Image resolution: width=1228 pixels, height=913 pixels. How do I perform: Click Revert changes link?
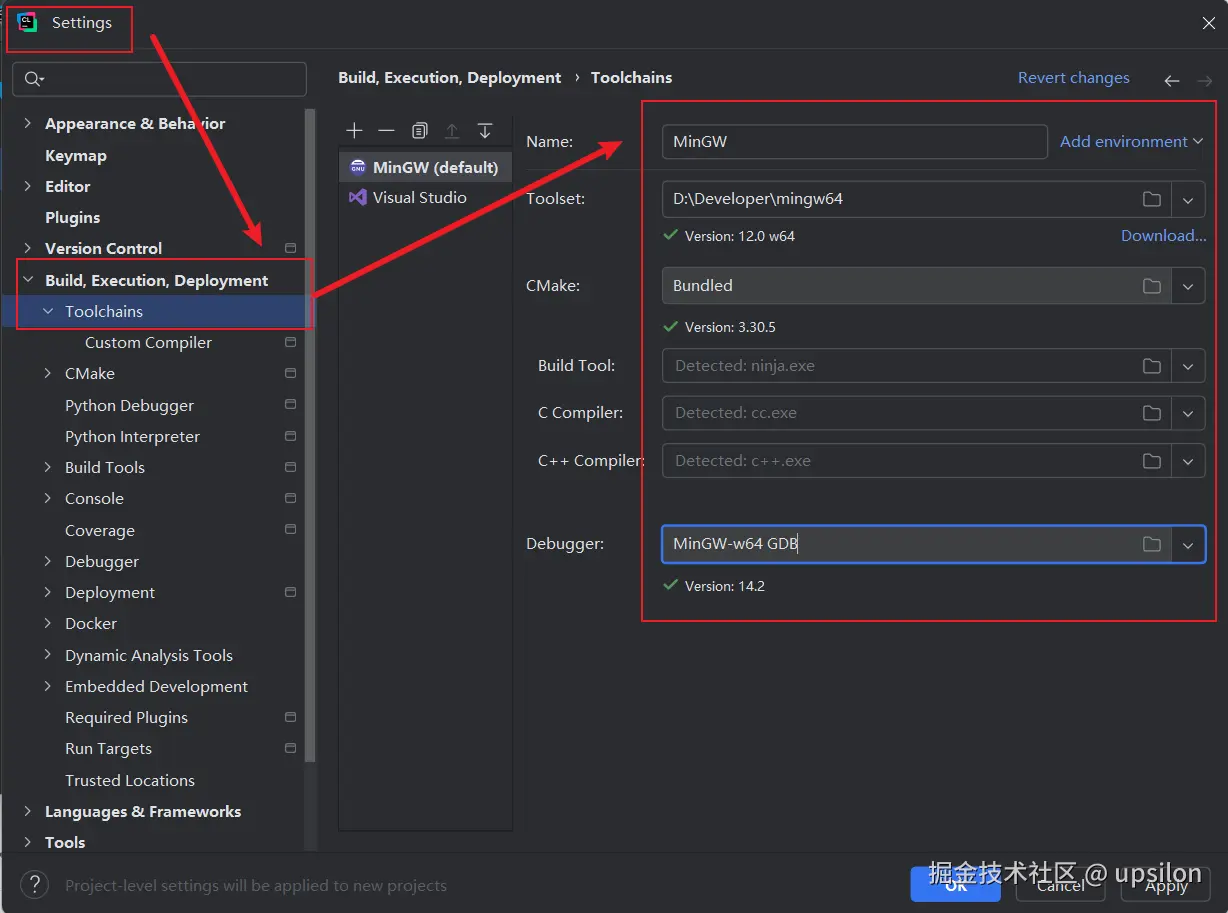tap(1073, 78)
